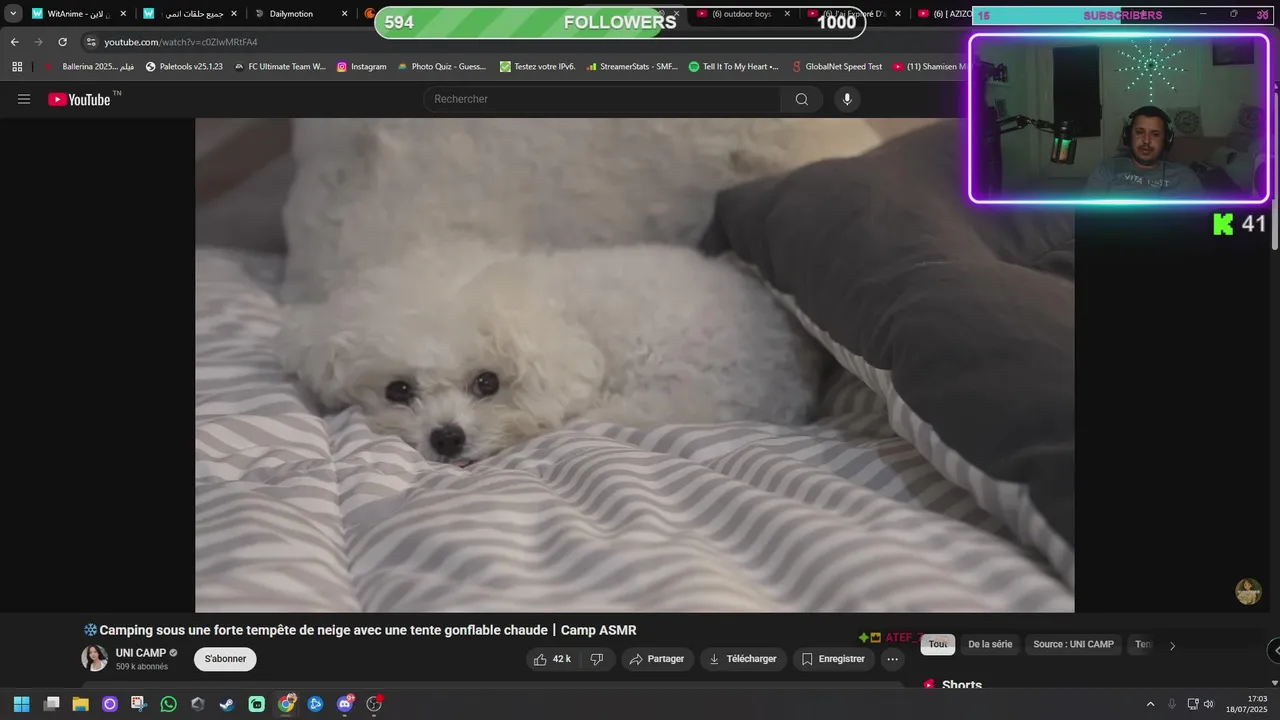Open Tell It To My Heart bookmark

(733, 67)
